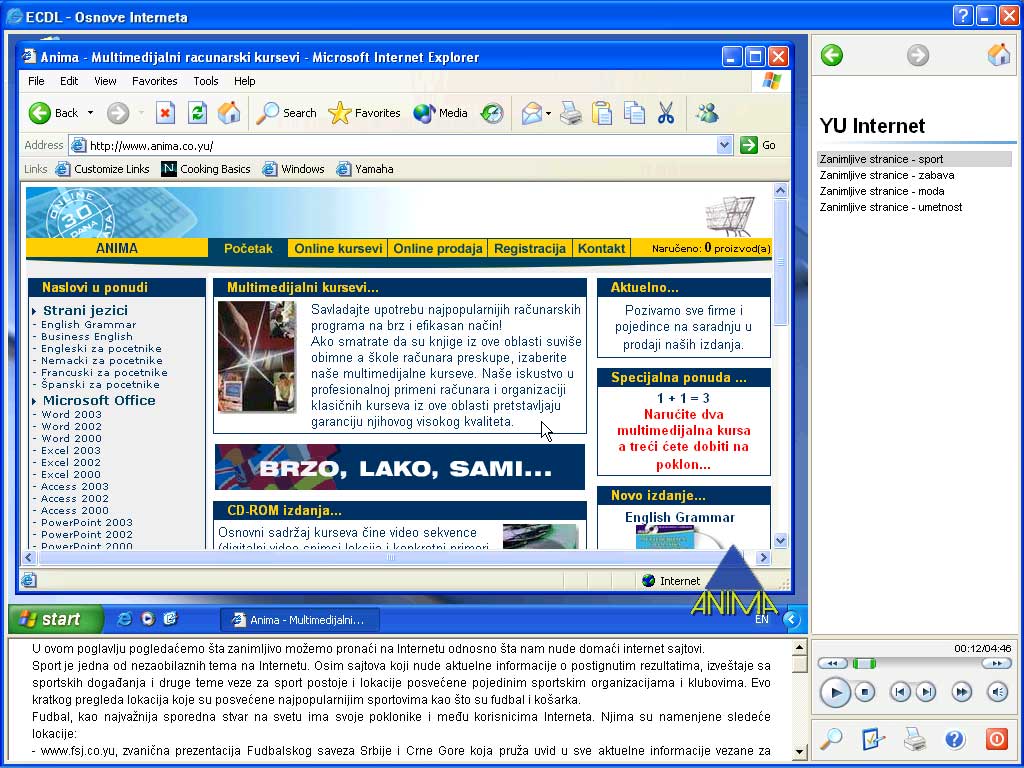This screenshot has width=1024, height=768.
Task: Open the Favorites menu in the menu bar
Action: (155, 81)
